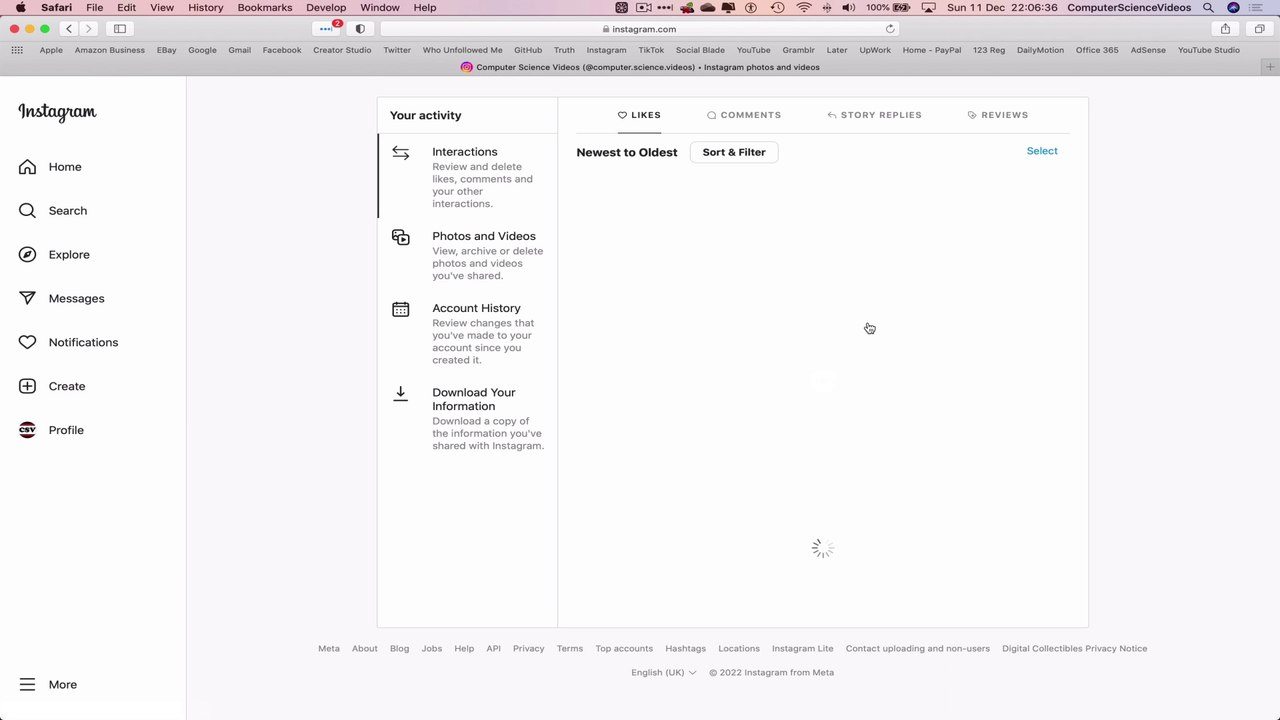Open Notifications heart icon

27,342
